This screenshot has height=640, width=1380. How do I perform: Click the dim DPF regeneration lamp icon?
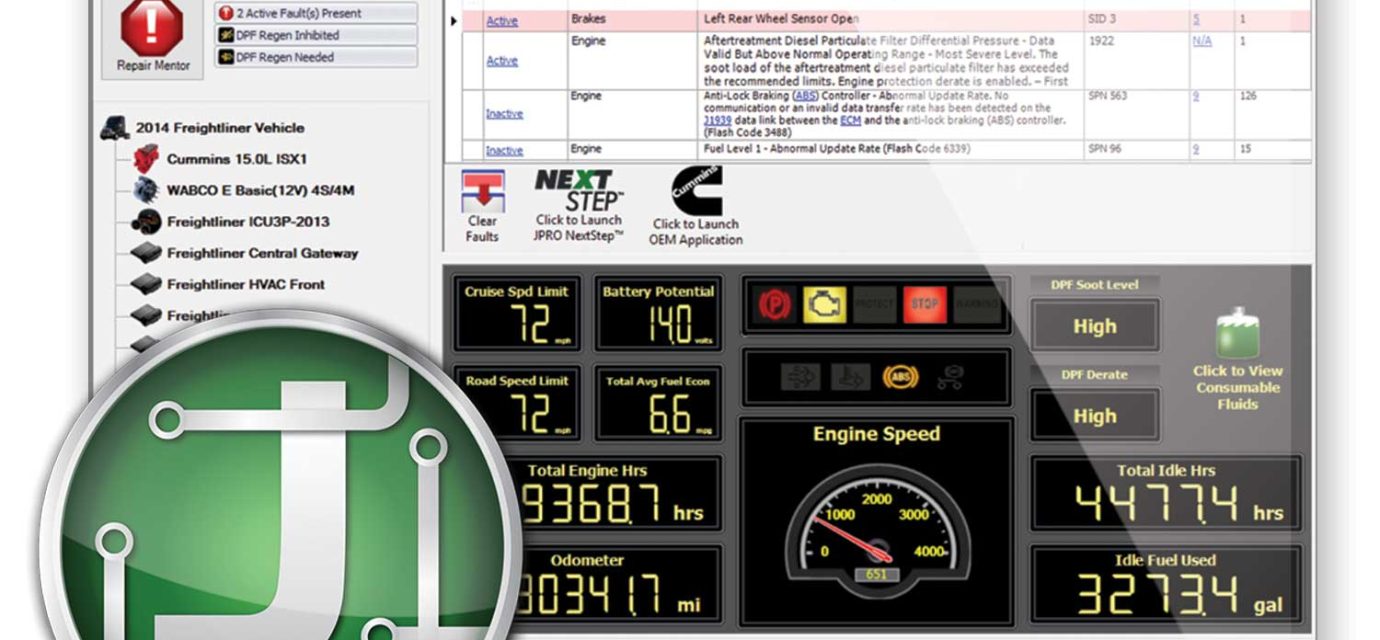pyautogui.click(x=800, y=377)
